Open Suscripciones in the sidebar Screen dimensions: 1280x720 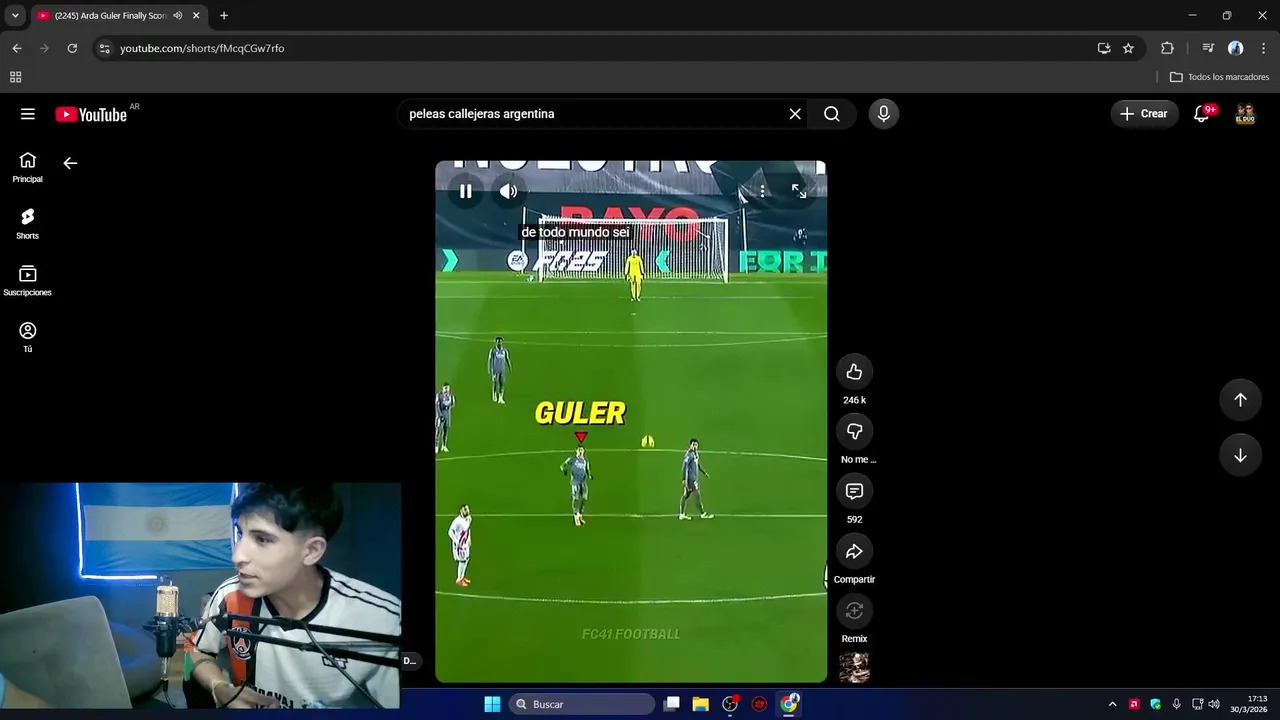click(x=27, y=281)
